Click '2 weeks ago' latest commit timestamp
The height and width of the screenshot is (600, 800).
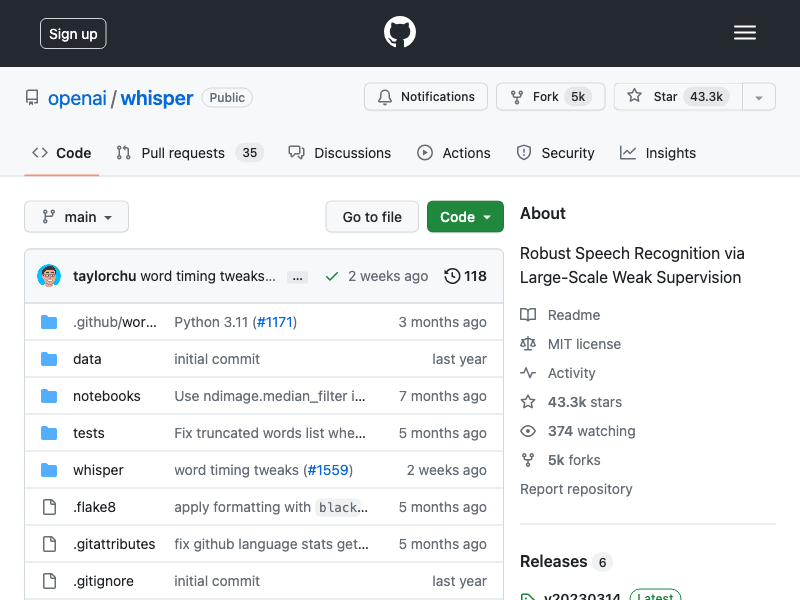(388, 276)
